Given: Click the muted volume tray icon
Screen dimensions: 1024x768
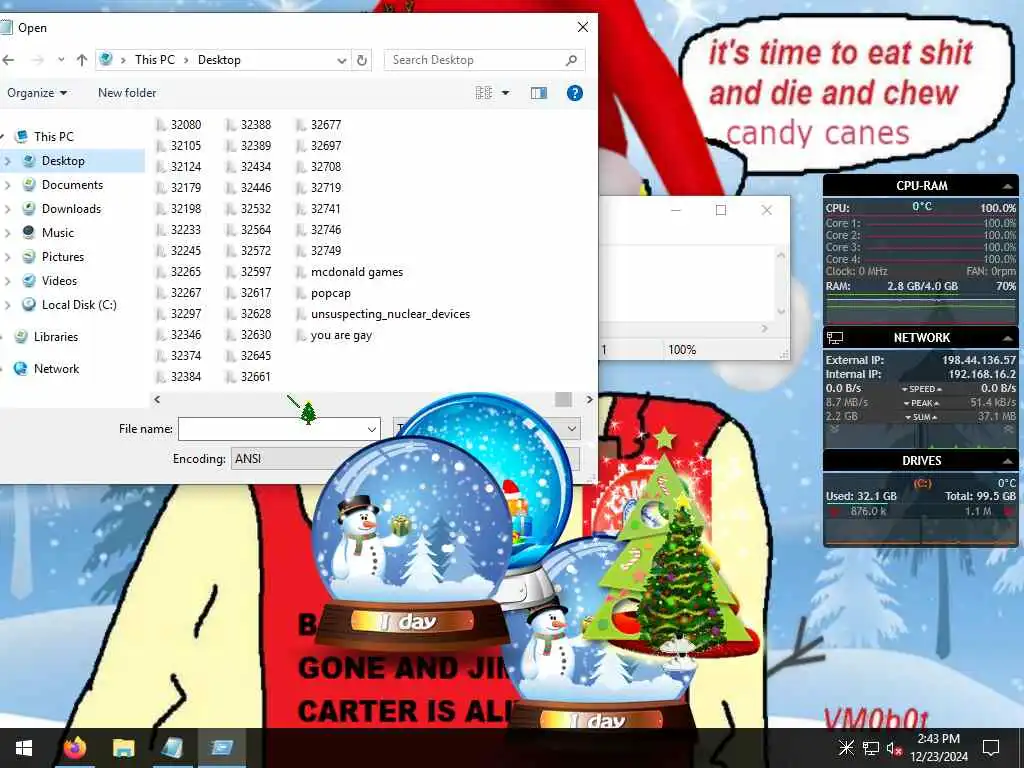Looking at the screenshot, I should 894,748.
